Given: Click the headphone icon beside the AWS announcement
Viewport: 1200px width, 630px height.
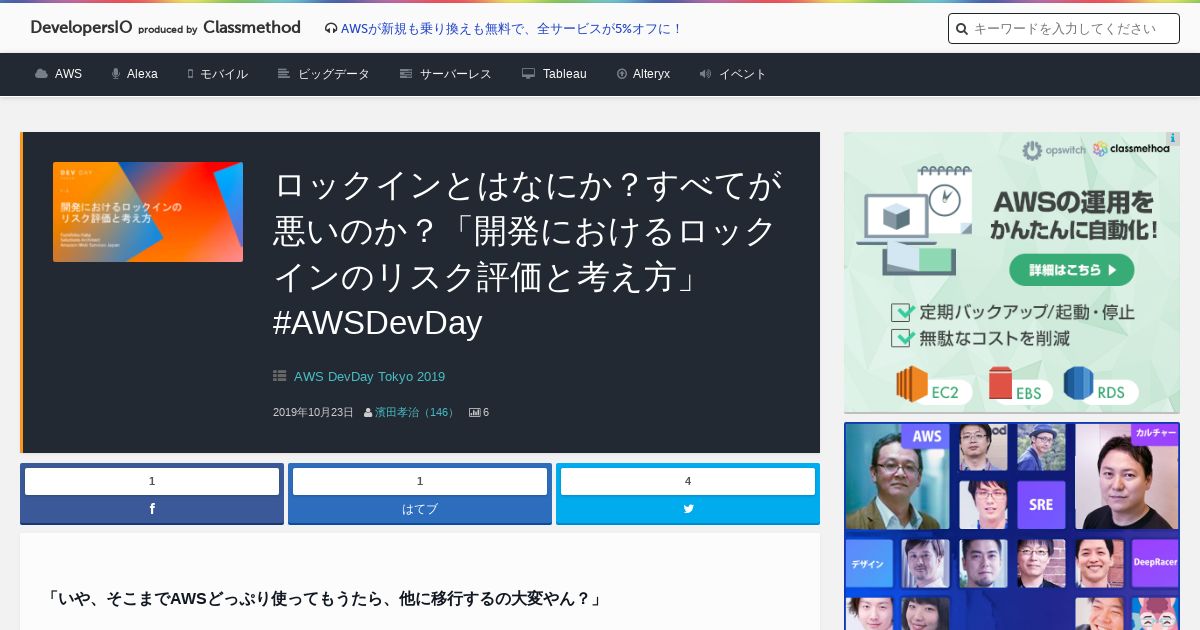Looking at the screenshot, I should [x=331, y=29].
